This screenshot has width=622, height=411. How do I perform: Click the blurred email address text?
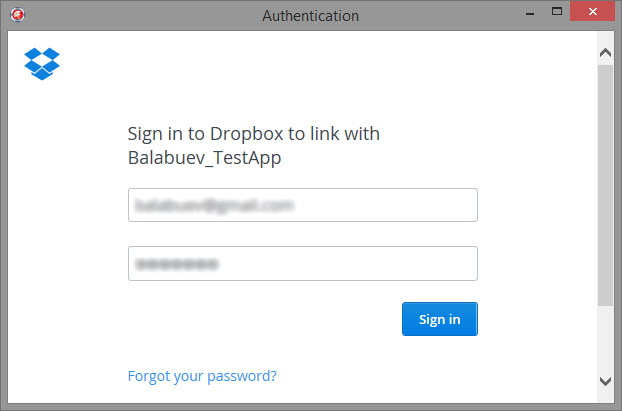click(x=214, y=205)
